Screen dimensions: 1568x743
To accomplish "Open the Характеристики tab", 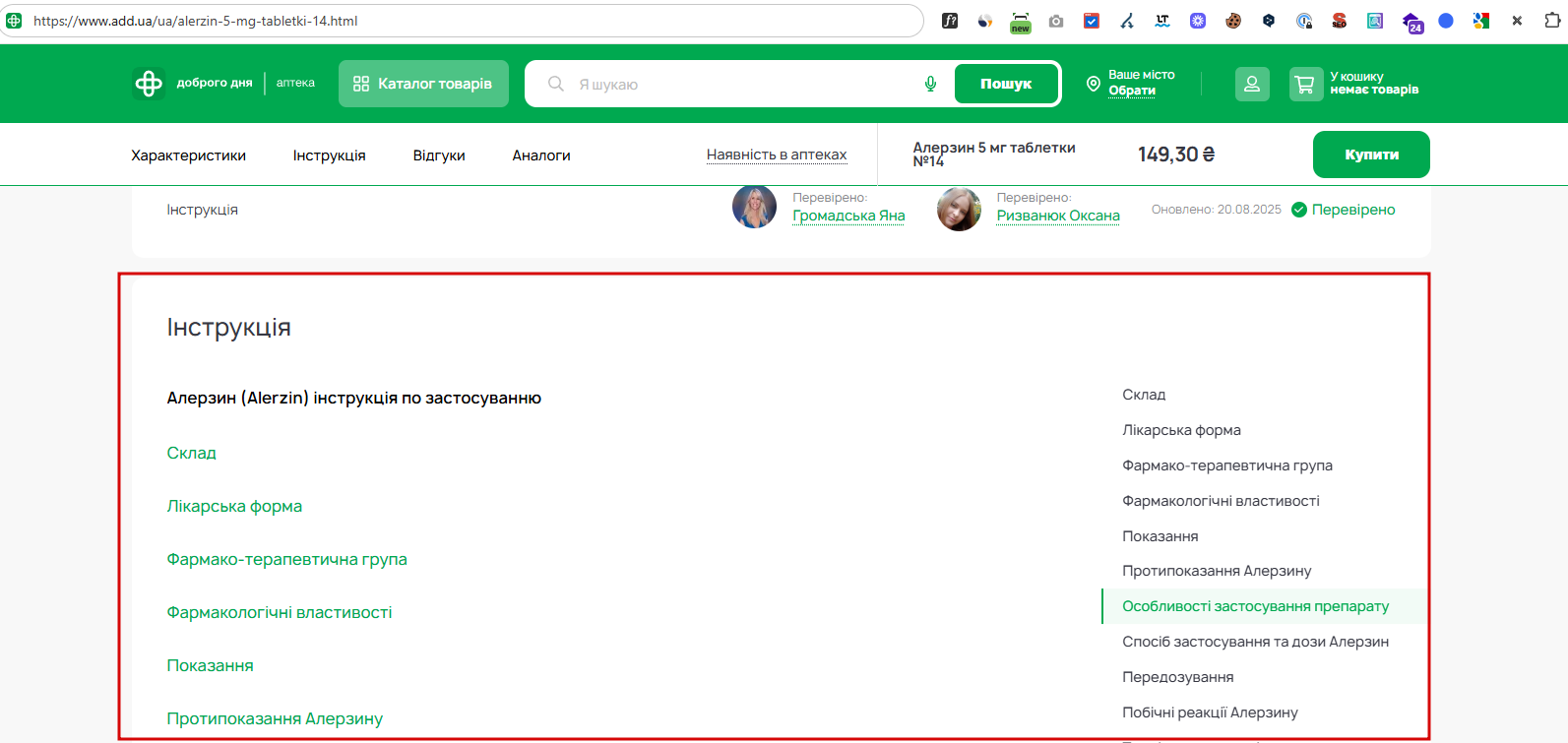I will [189, 155].
